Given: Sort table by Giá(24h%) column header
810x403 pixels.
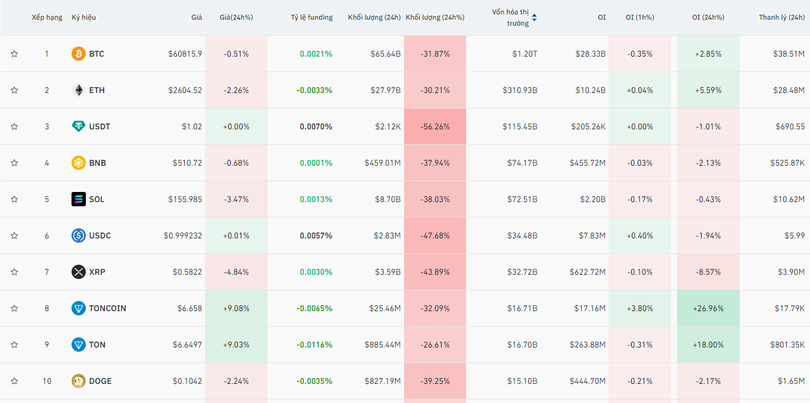Looking at the screenshot, I should tap(235, 18).
